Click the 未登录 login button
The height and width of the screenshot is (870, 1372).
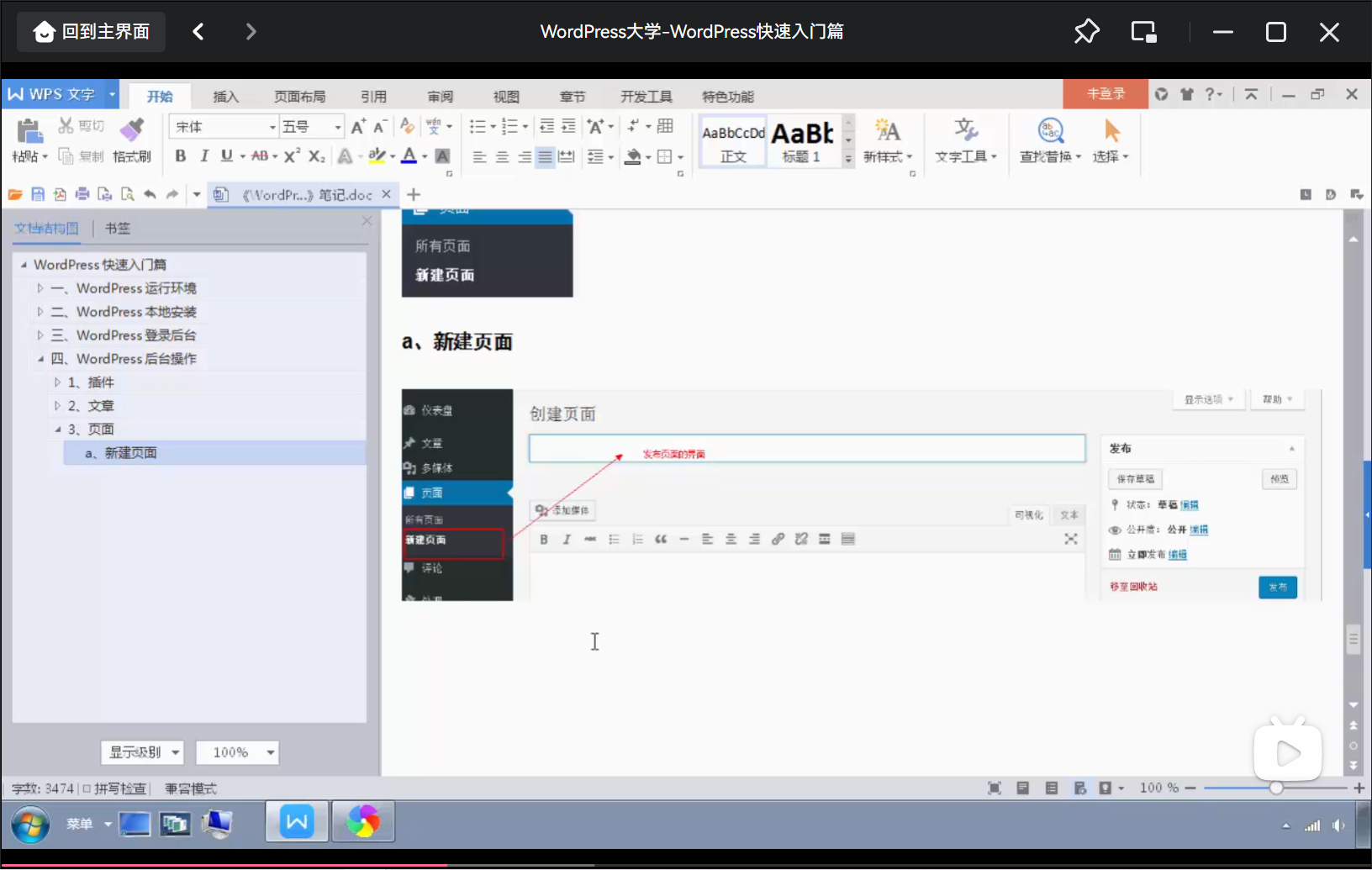coord(1106,94)
